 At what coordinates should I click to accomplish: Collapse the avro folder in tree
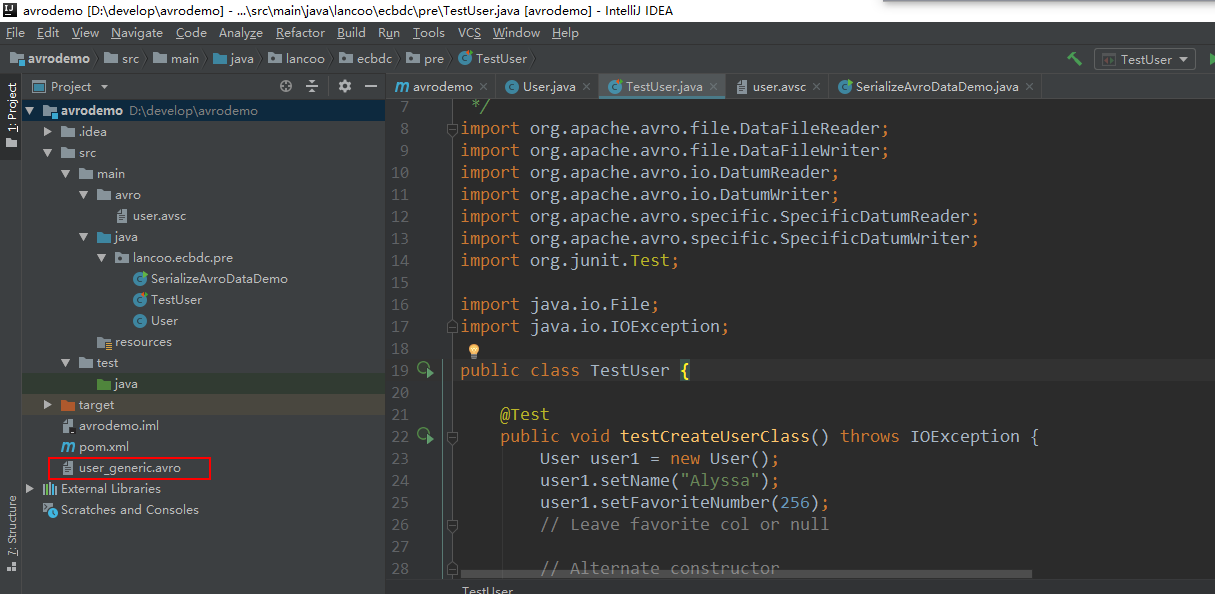[x=84, y=195]
